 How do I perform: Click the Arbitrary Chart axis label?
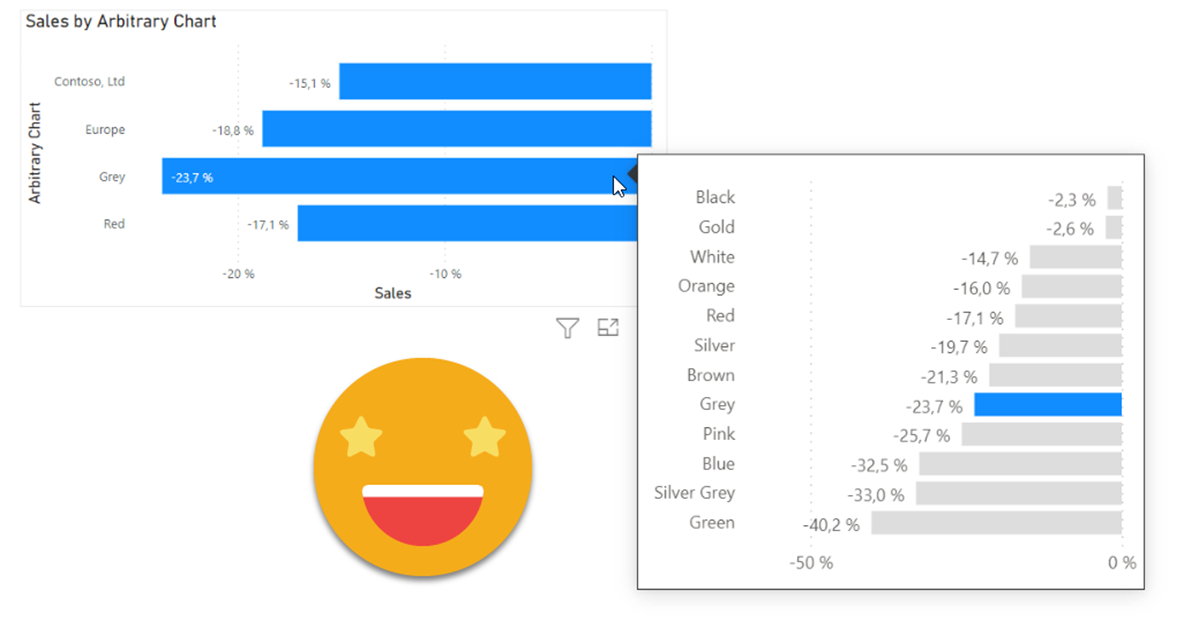pyautogui.click(x=36, y=150)
